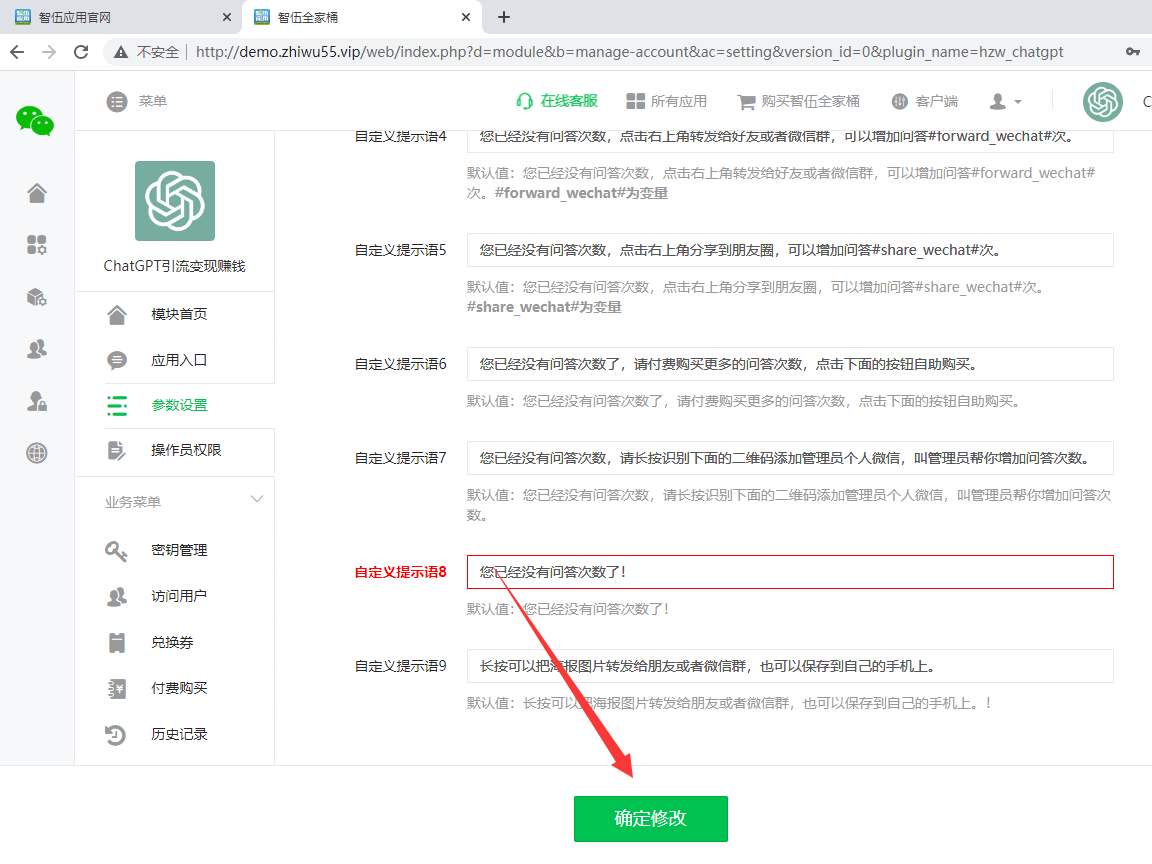Click the globe icon in left rail
Image resolution: width=1152 pixels, height=864 pixels.
pyautogui.click(x=37, y=453)
